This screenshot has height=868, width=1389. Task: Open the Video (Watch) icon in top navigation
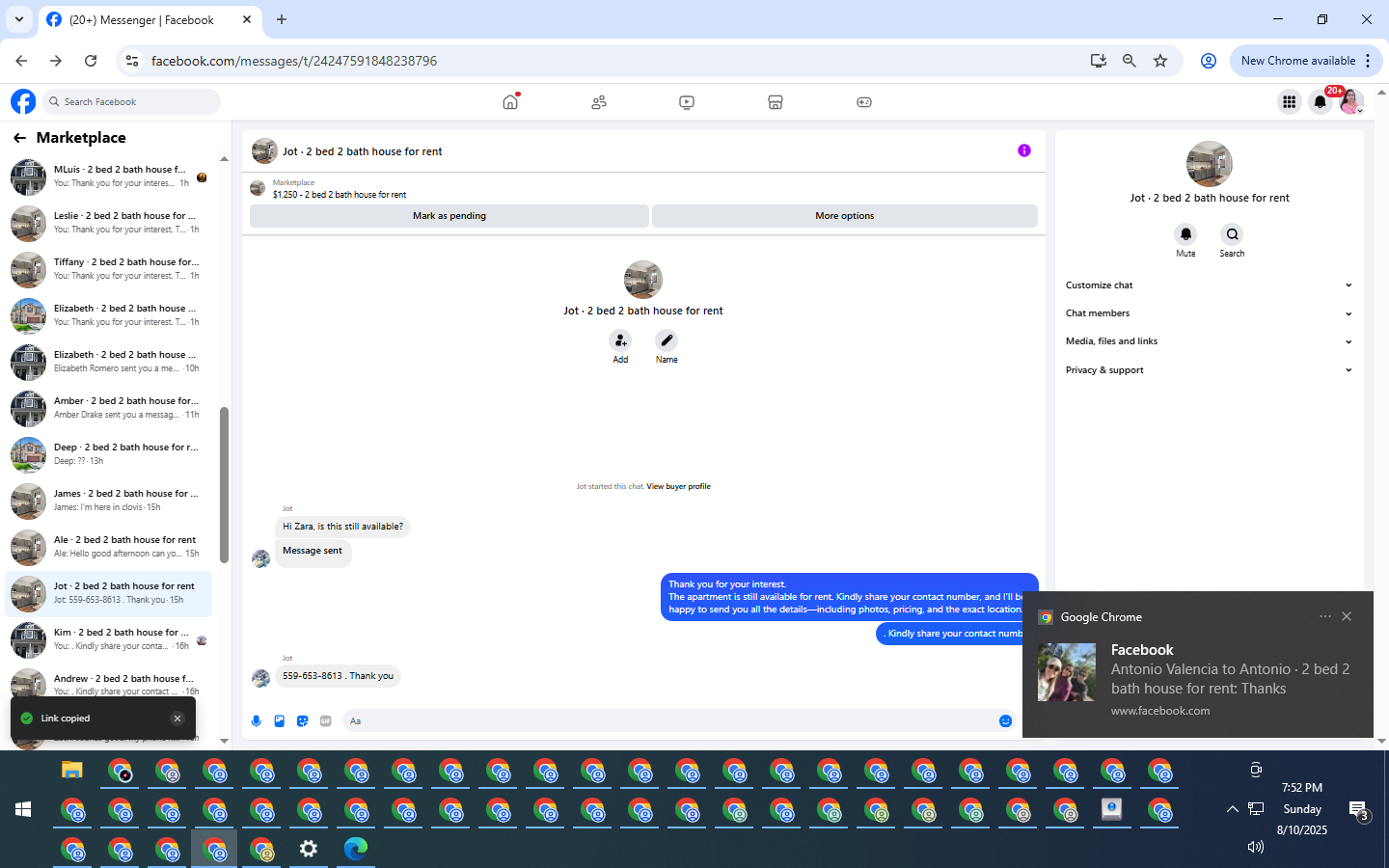tap(687, 101)
